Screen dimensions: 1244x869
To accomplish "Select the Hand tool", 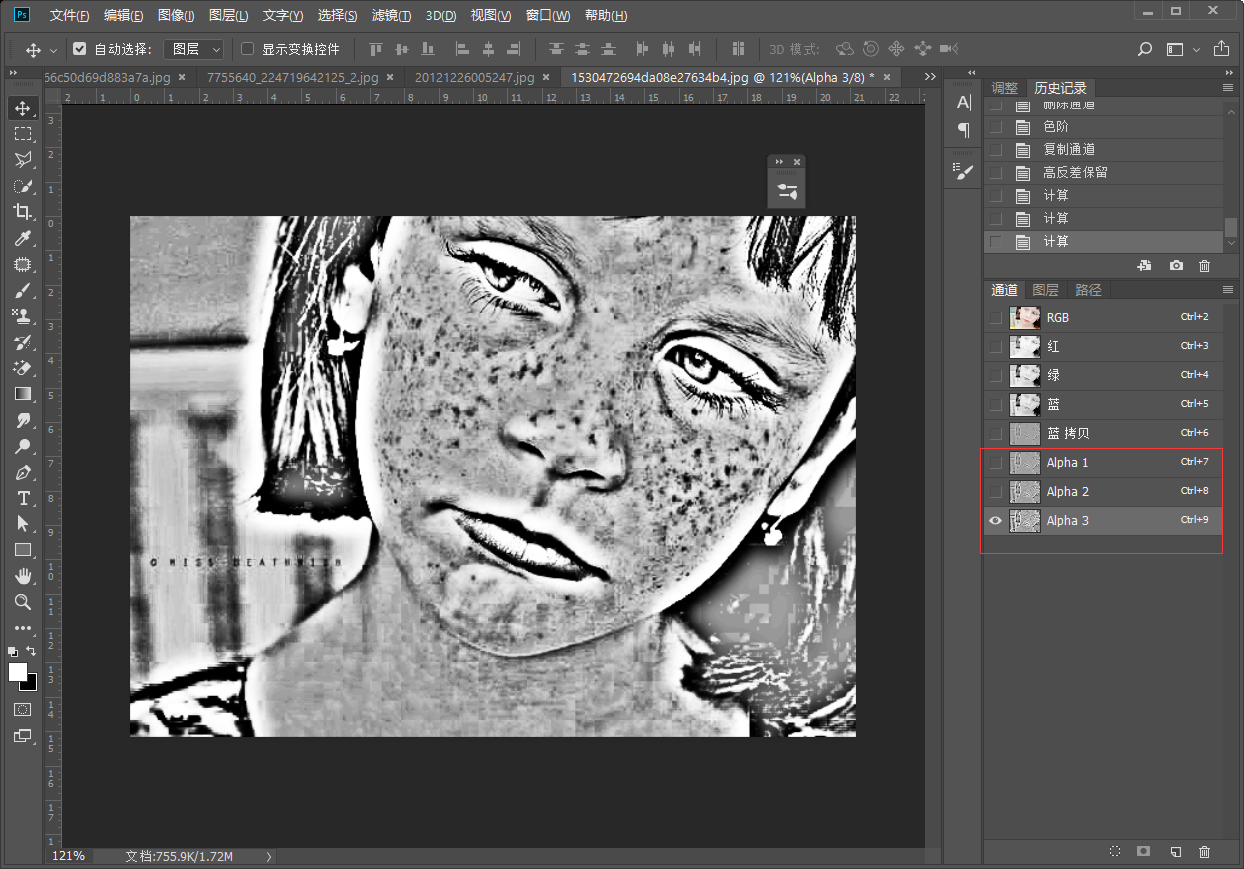I will coord(22,576).
